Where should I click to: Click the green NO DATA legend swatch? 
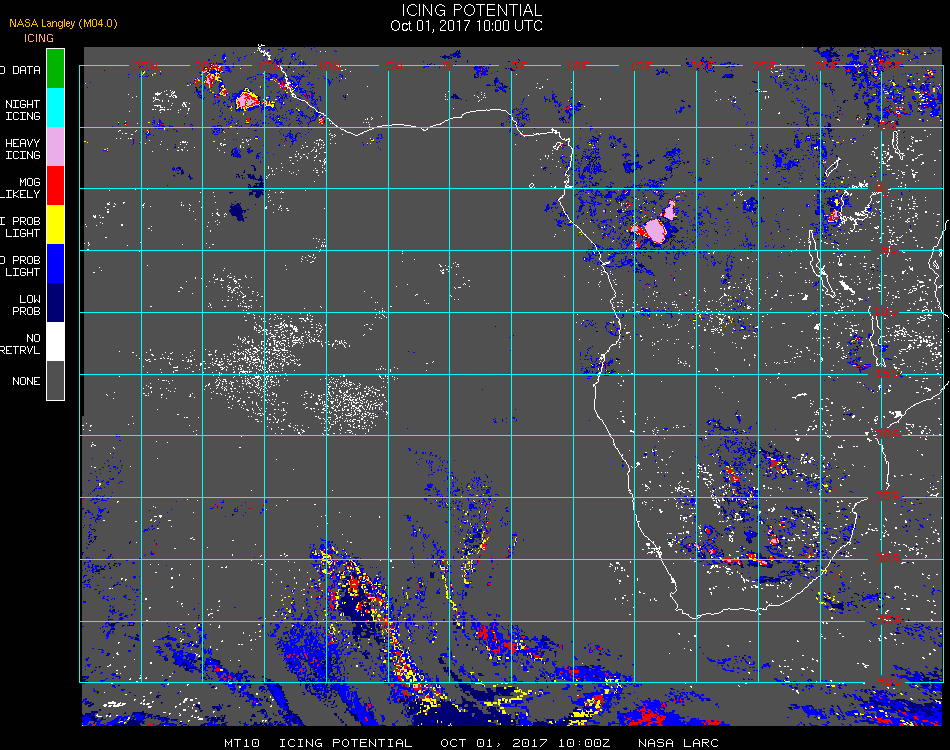55,68
